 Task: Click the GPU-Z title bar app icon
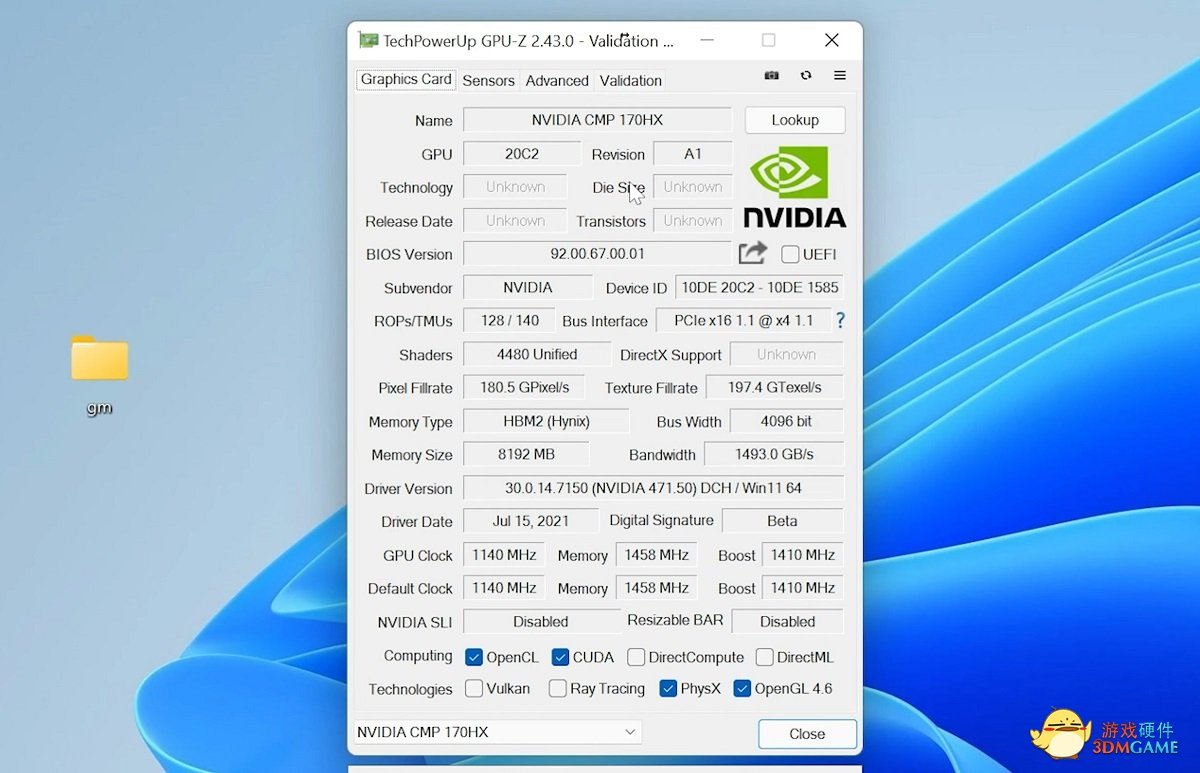tap(368, 41)
